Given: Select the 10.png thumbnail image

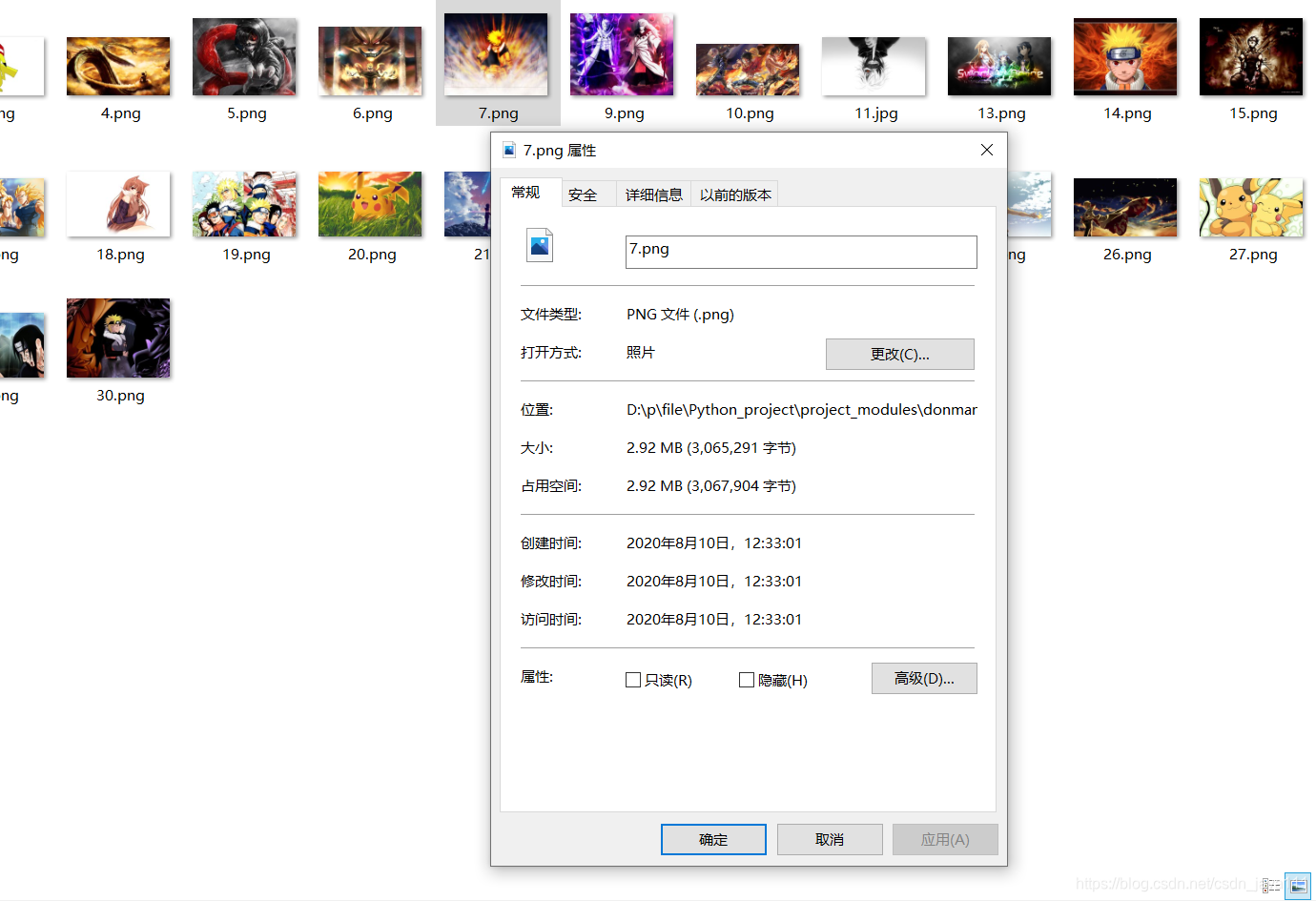Looking at the screenshot, I should [748, 70].
